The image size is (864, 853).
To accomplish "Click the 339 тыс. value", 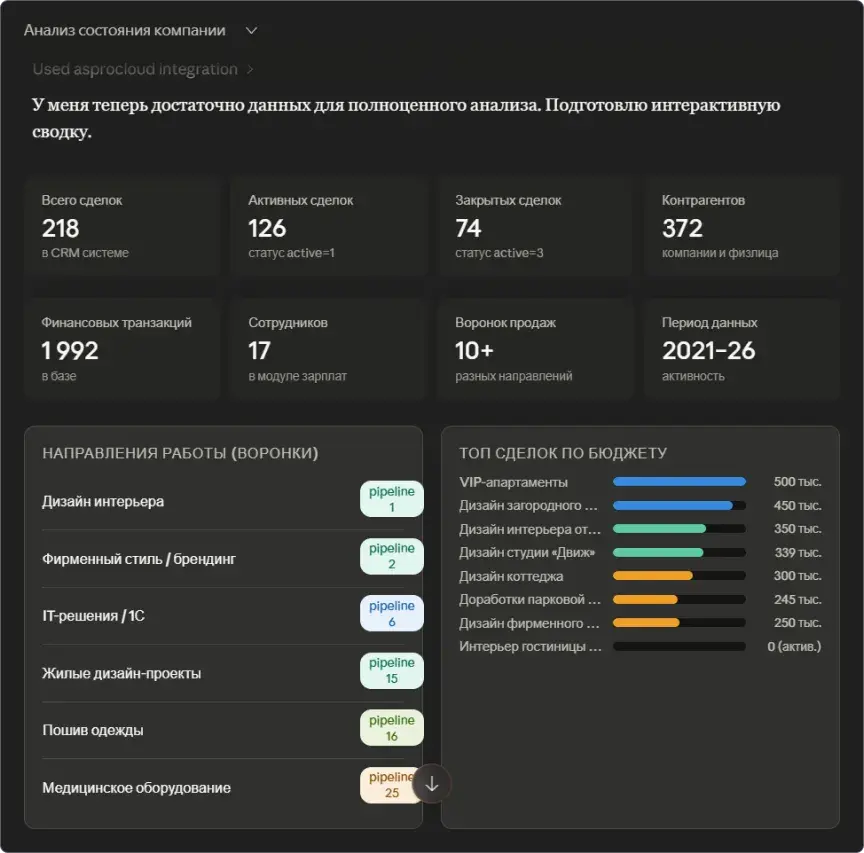I will (x=798, y=552).
